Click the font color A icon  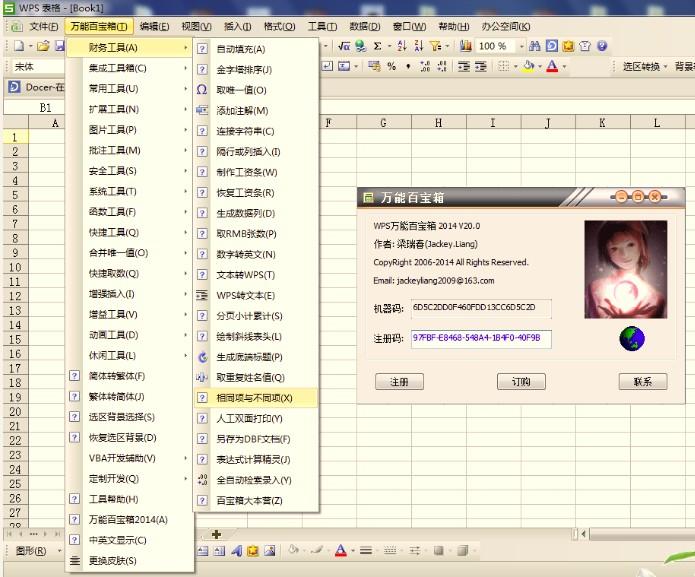pos(552,66)
